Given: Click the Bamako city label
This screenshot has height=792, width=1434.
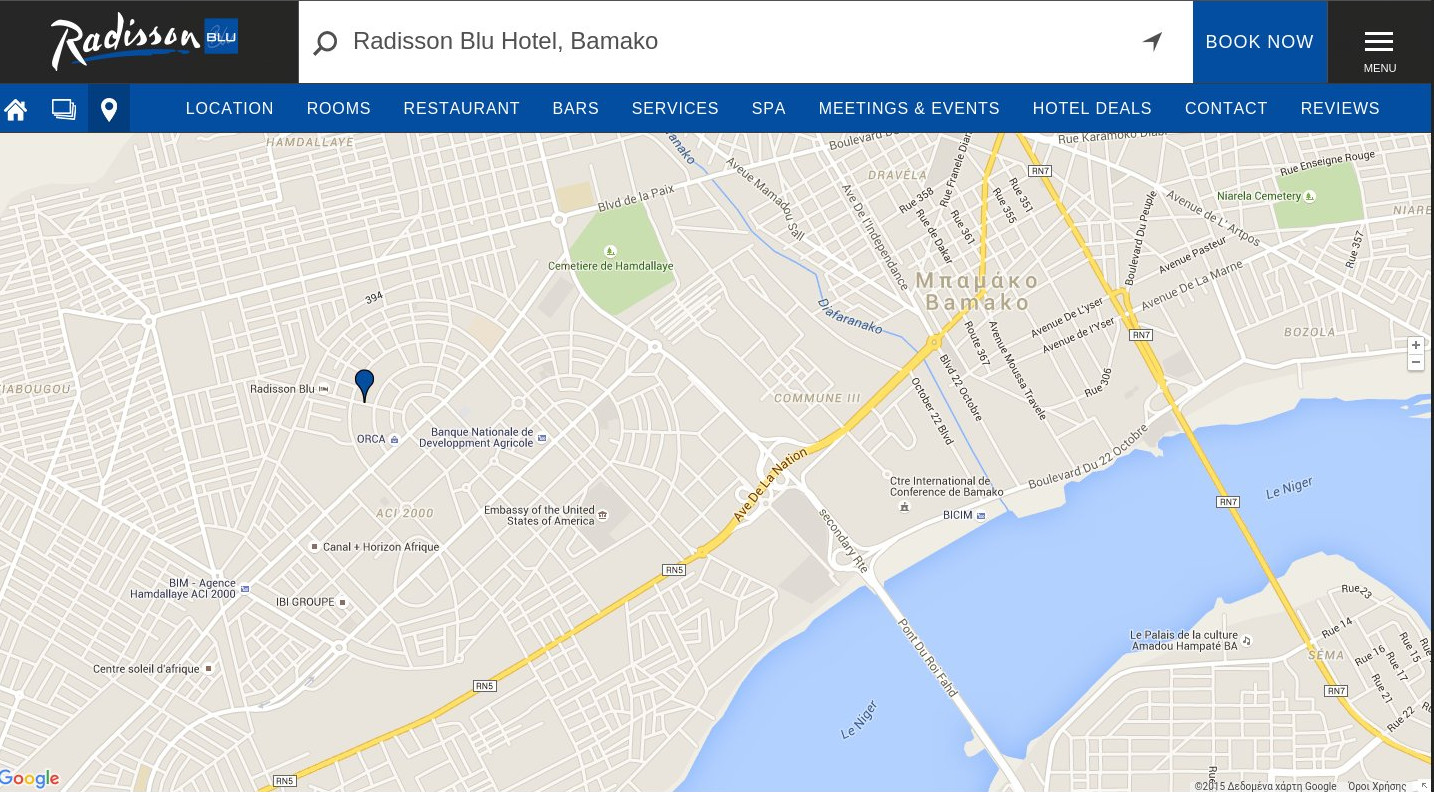Looking at the screenshot, I should pyautogui.click(x=977, y=302).
